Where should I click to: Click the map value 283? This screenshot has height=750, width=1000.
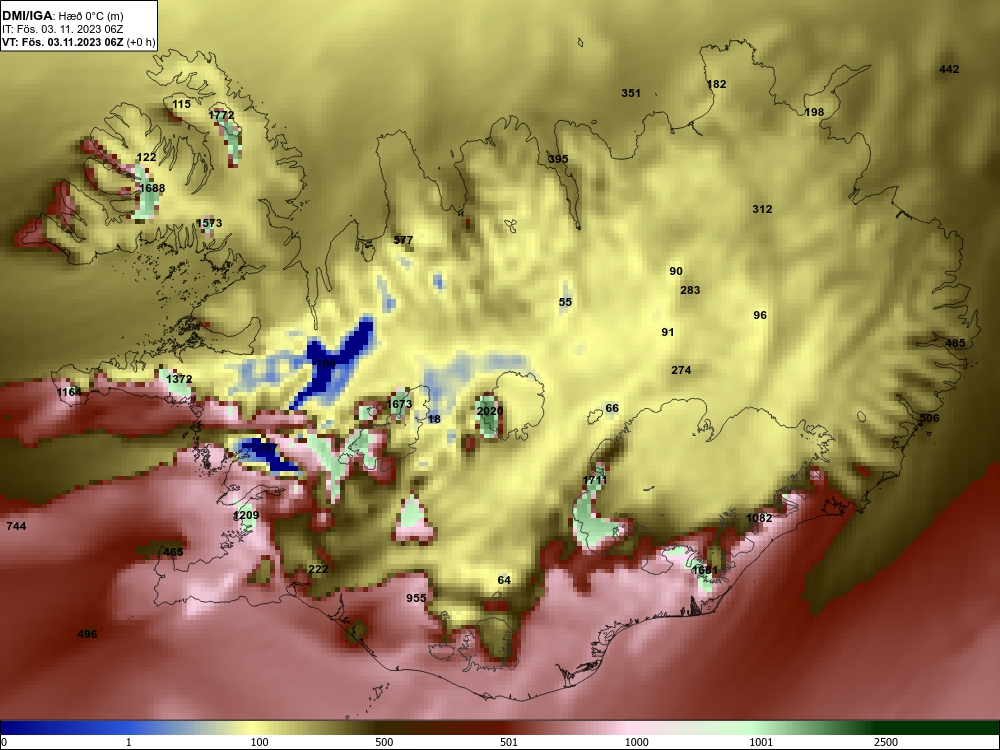[690, 290]
